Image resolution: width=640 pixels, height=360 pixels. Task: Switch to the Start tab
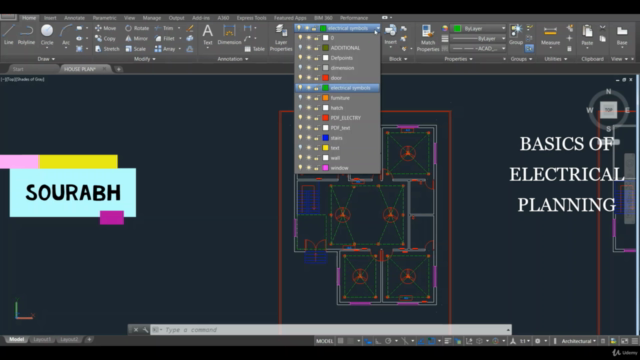(18, 69)
